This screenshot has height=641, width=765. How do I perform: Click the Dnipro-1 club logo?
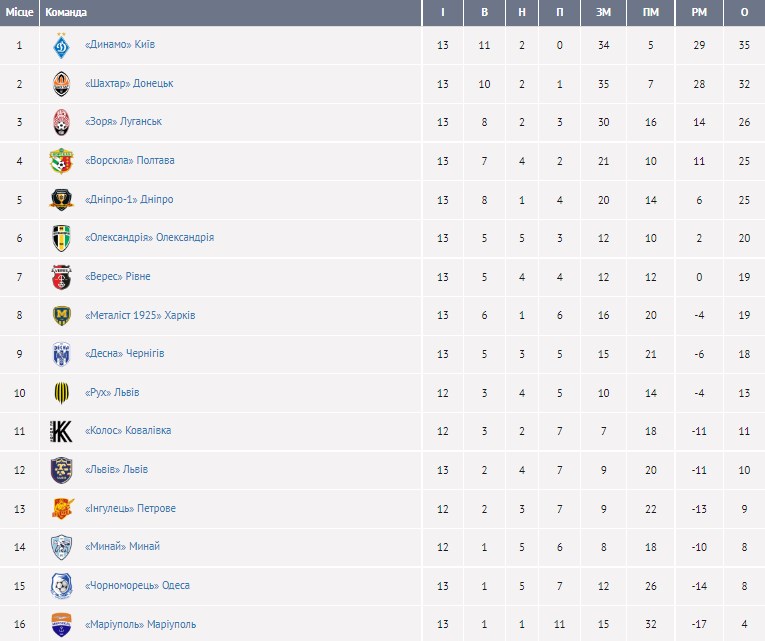[61, 200]
